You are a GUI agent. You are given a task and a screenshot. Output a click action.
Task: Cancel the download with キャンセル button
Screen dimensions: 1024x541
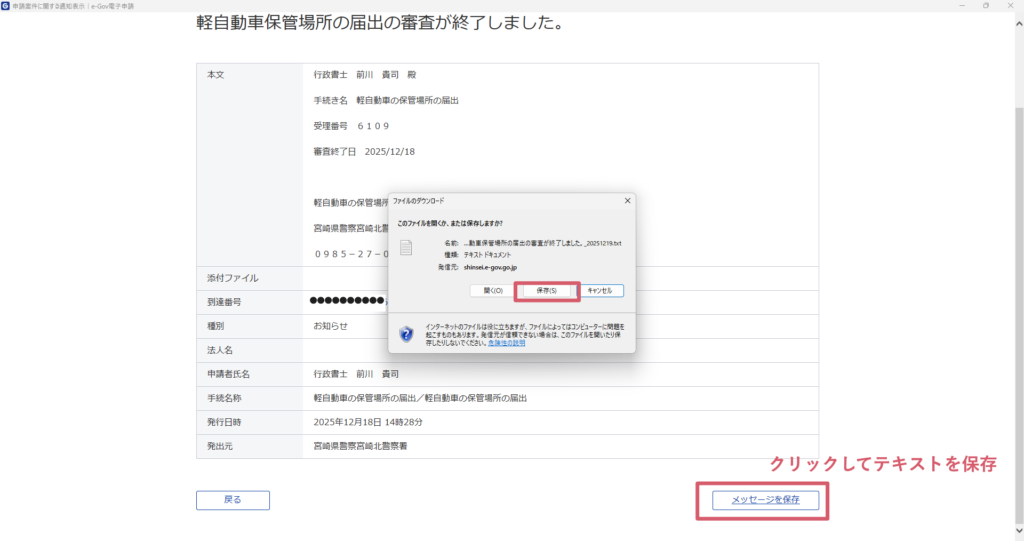(601, 290)
